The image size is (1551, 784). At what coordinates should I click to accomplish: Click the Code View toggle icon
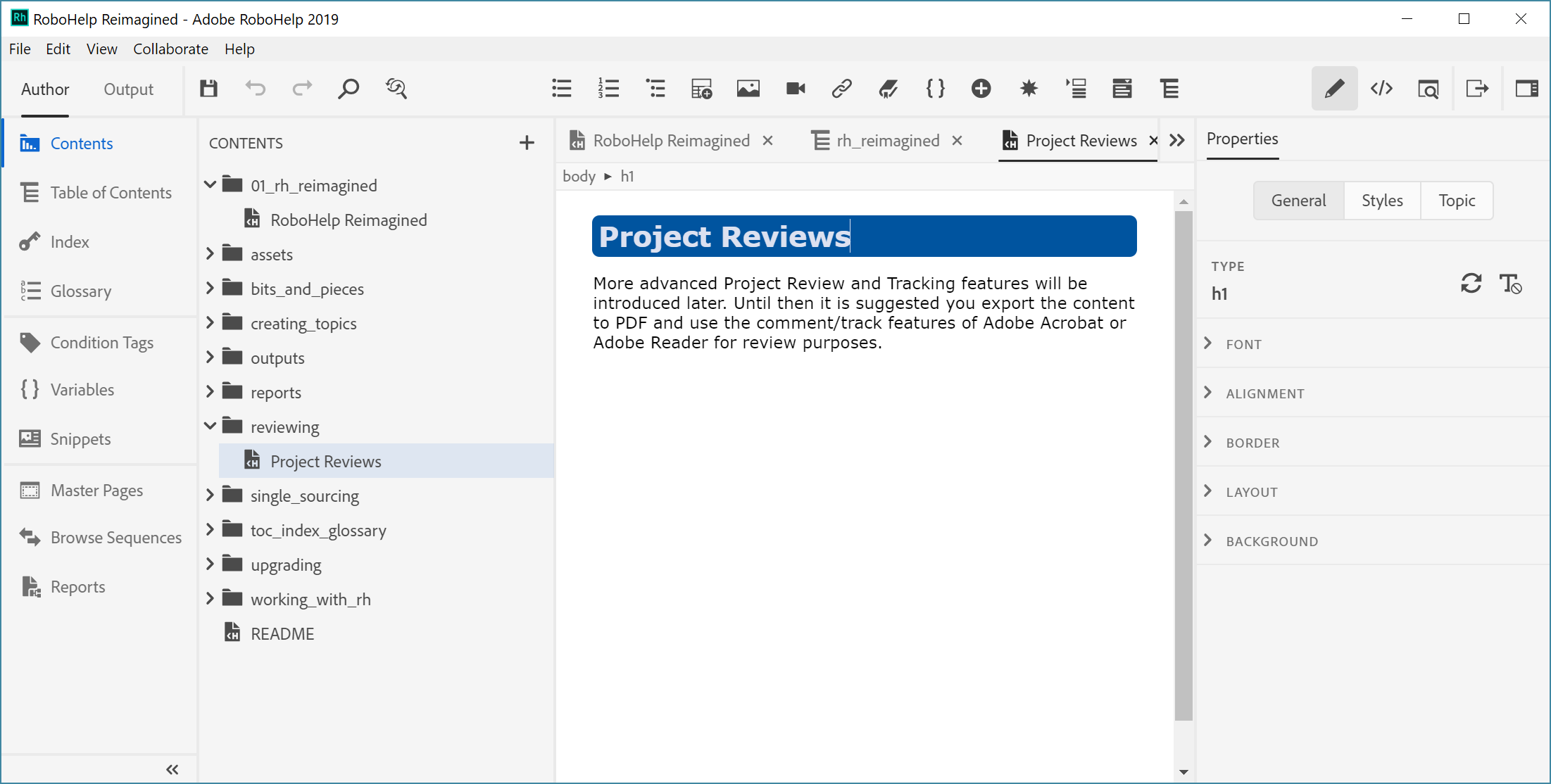[x=1383, y=88]
